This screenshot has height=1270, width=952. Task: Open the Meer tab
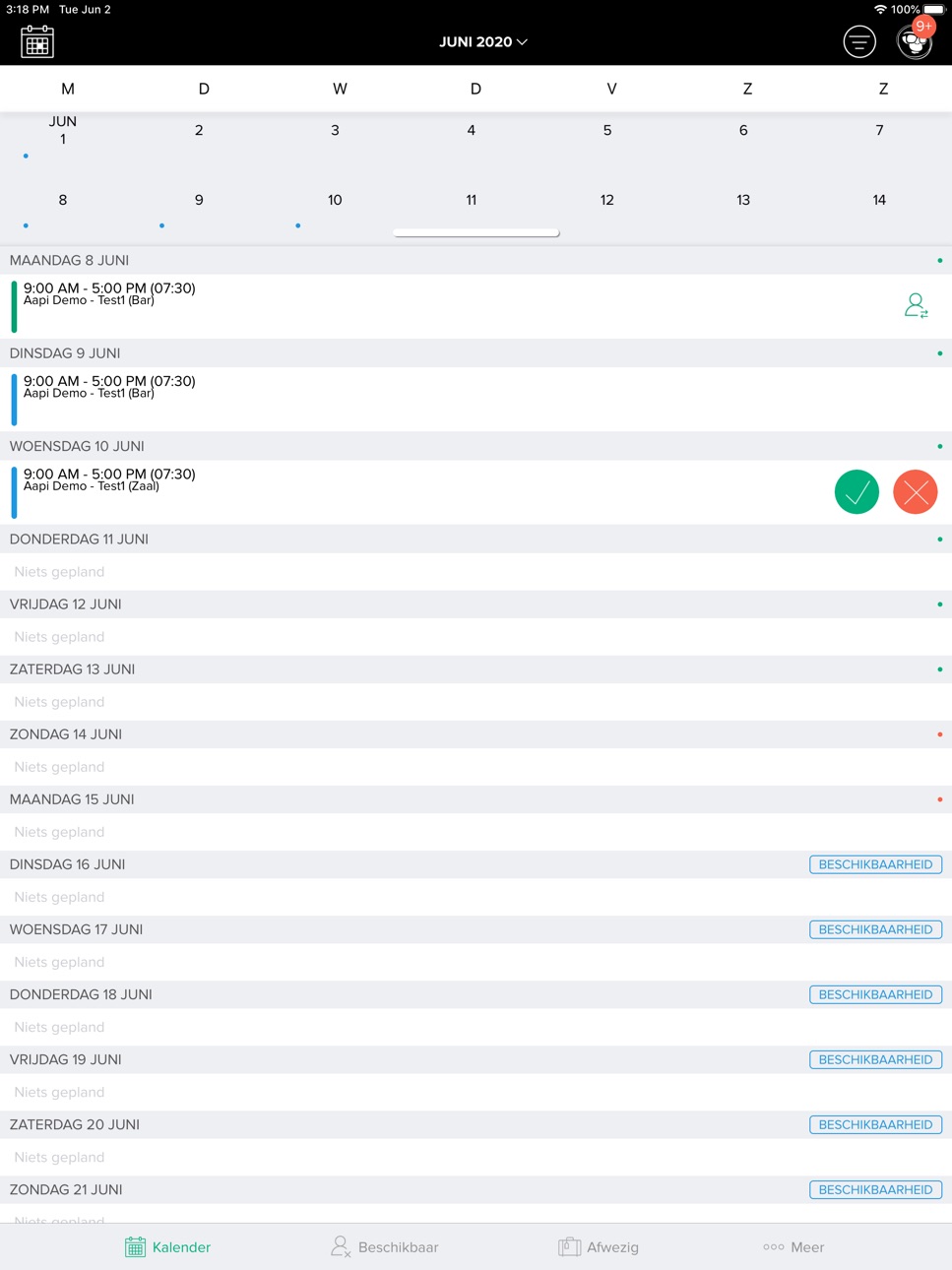(793, 1247)
